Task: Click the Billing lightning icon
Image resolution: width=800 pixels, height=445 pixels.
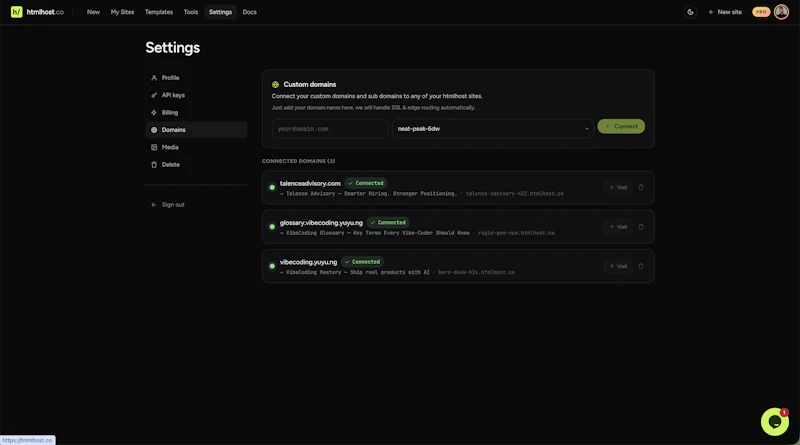Action: (154, 112)
